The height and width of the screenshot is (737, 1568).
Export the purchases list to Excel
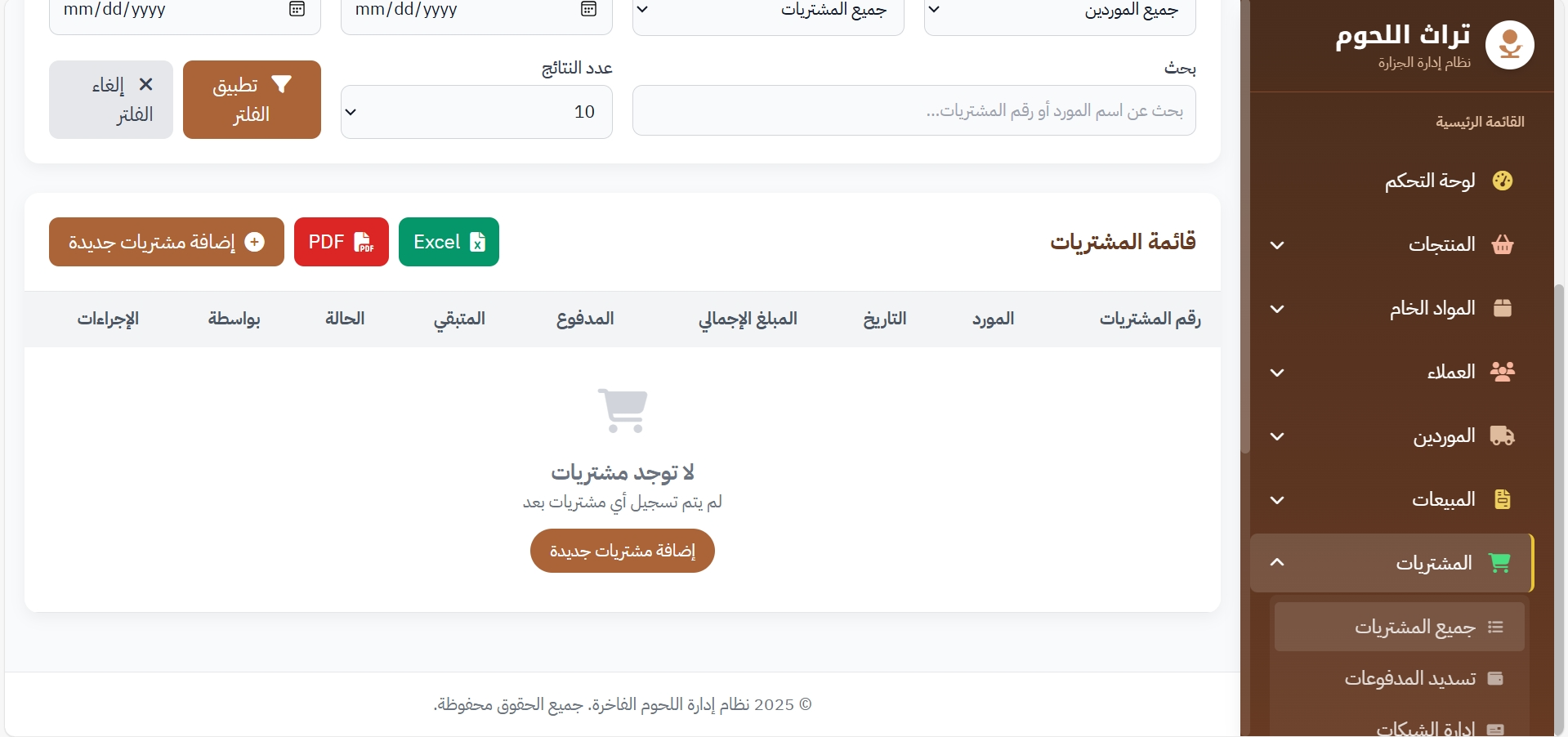[449, 242]
